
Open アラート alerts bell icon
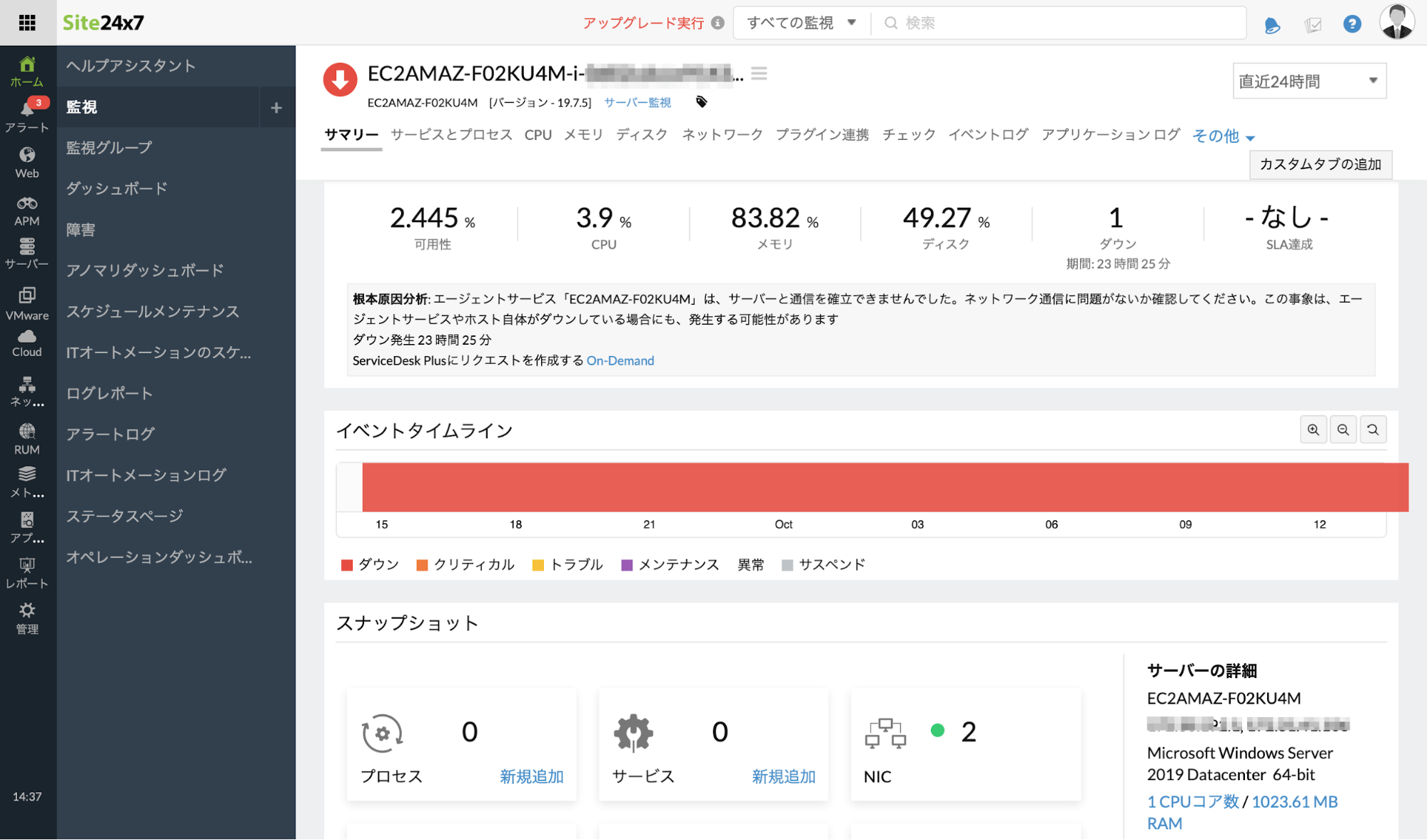[x=27, y=110]
